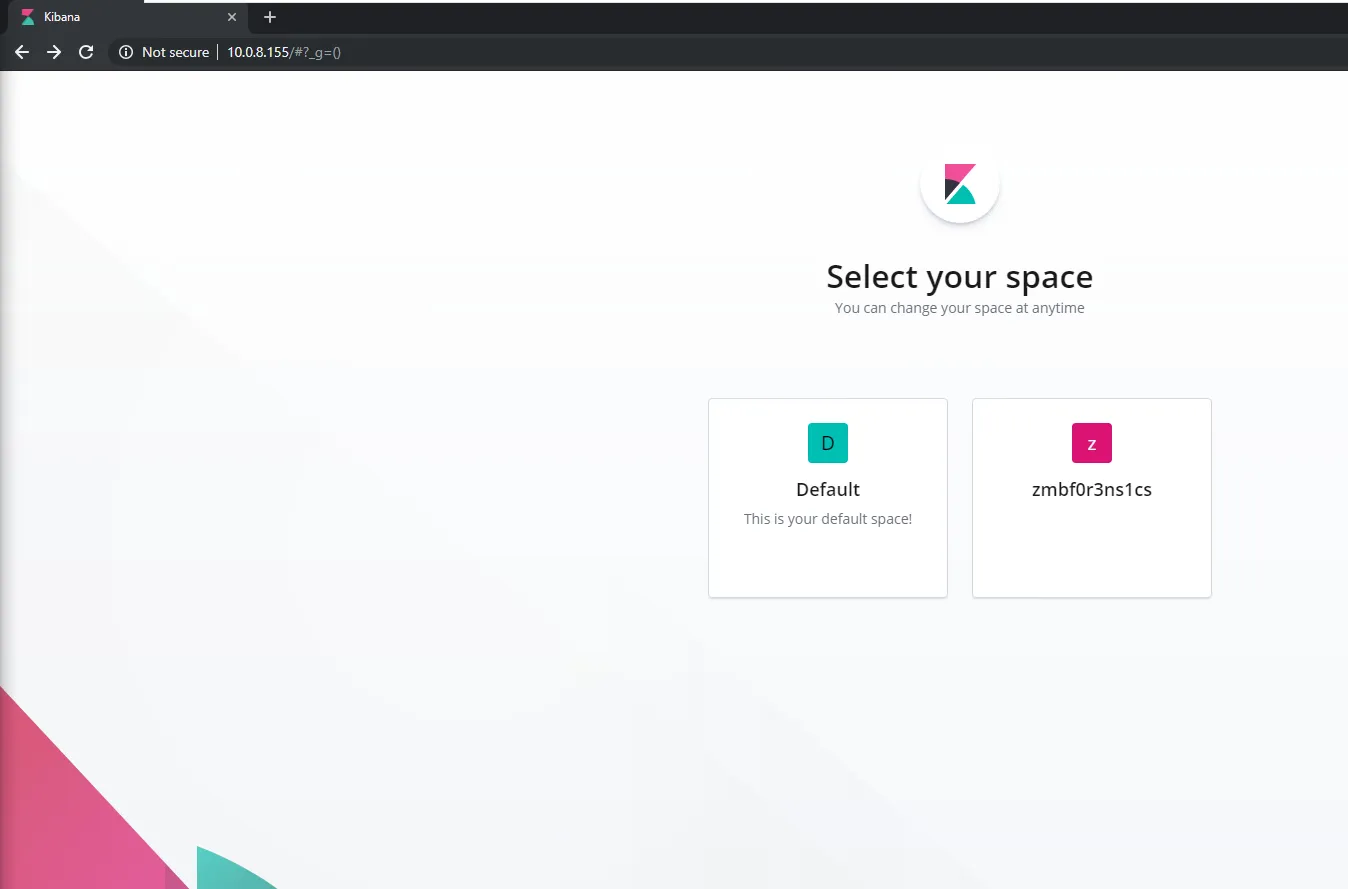Viewport: 1348px width, 889px height.
Task: Click the "This is your default space!" description
Action: [827, 518]
